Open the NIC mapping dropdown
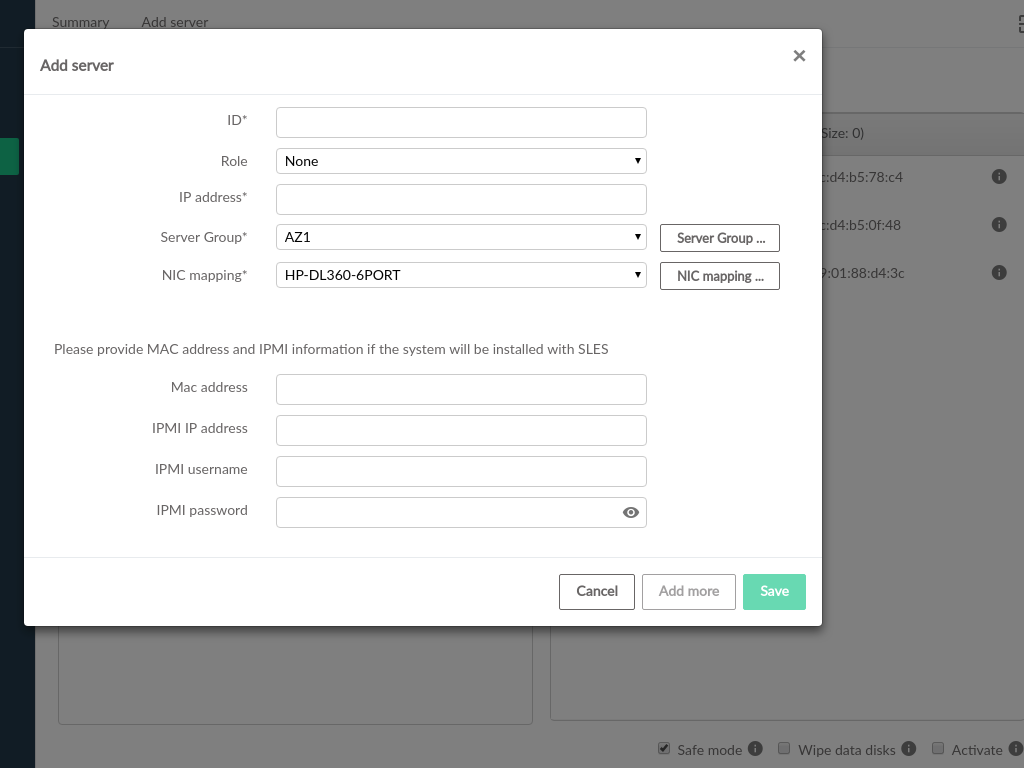The image size is (1024, 768). pos(461,275)
